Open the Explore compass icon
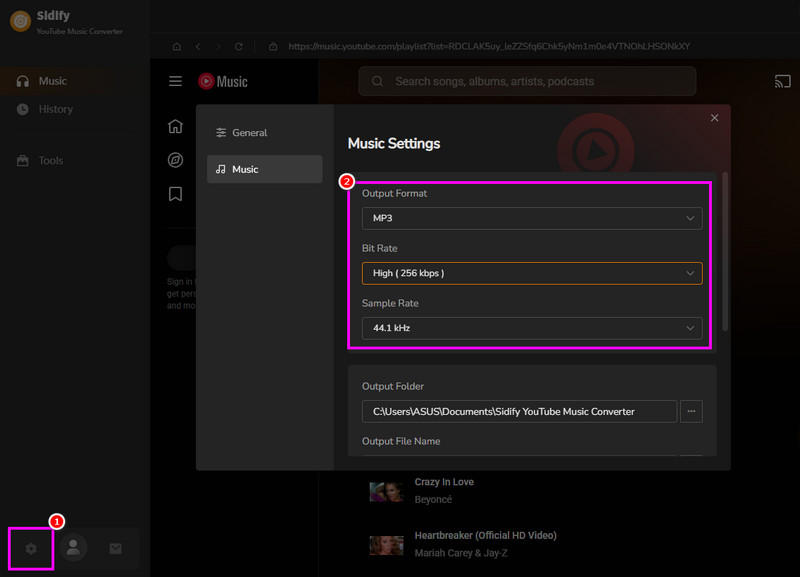 click(175, 160)
